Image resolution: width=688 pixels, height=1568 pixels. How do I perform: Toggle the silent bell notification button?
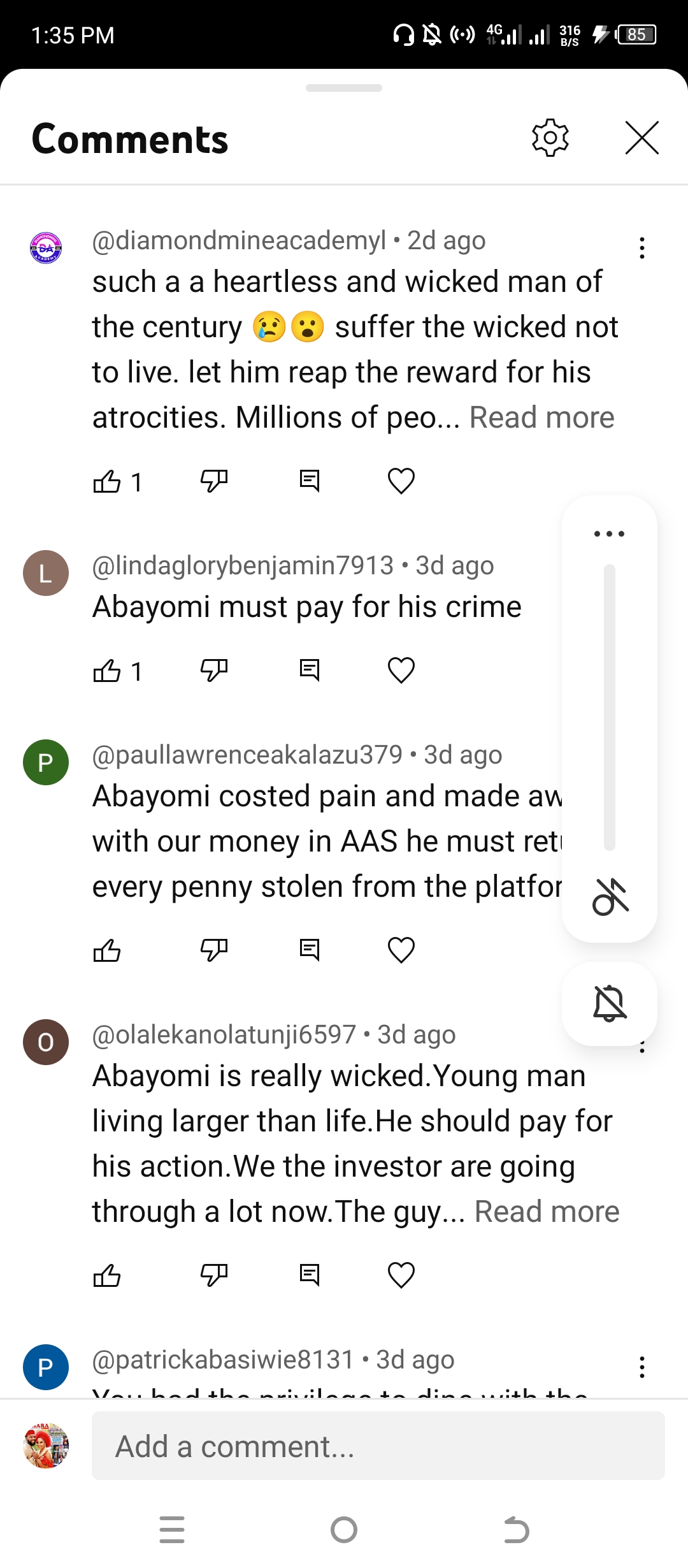click(x=610, y=1004)
